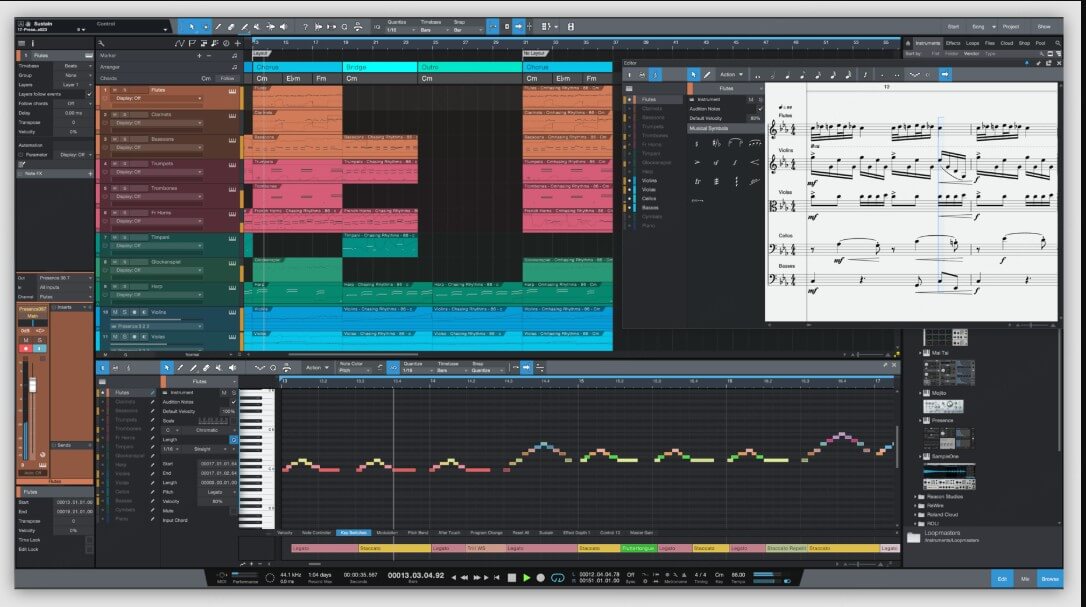1086x607 pixels.
Task: Click the wrench icon above the track list
Action: (101, 43)
